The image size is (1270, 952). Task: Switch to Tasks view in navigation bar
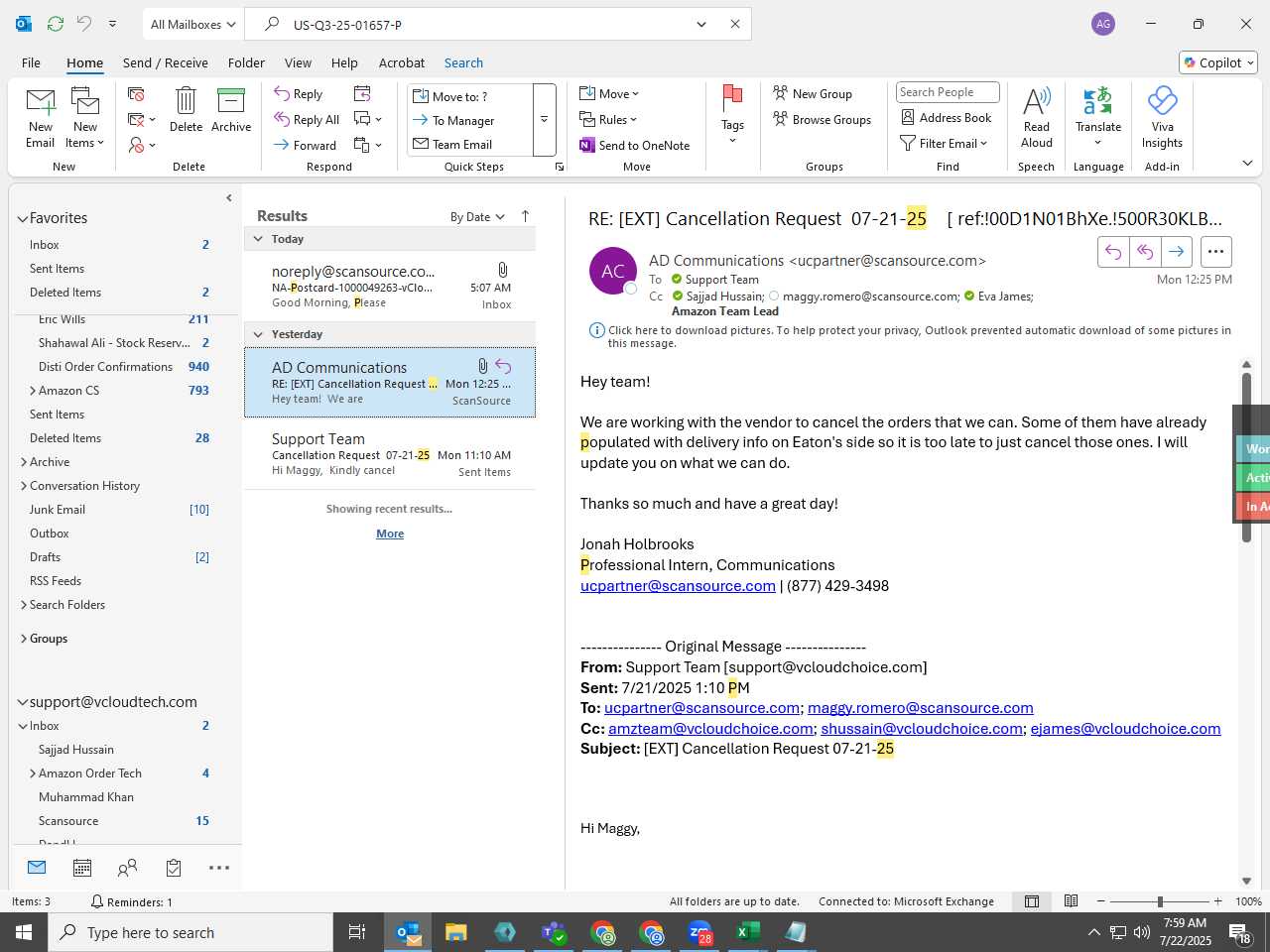pyautogui.click(x=174, y=869)
